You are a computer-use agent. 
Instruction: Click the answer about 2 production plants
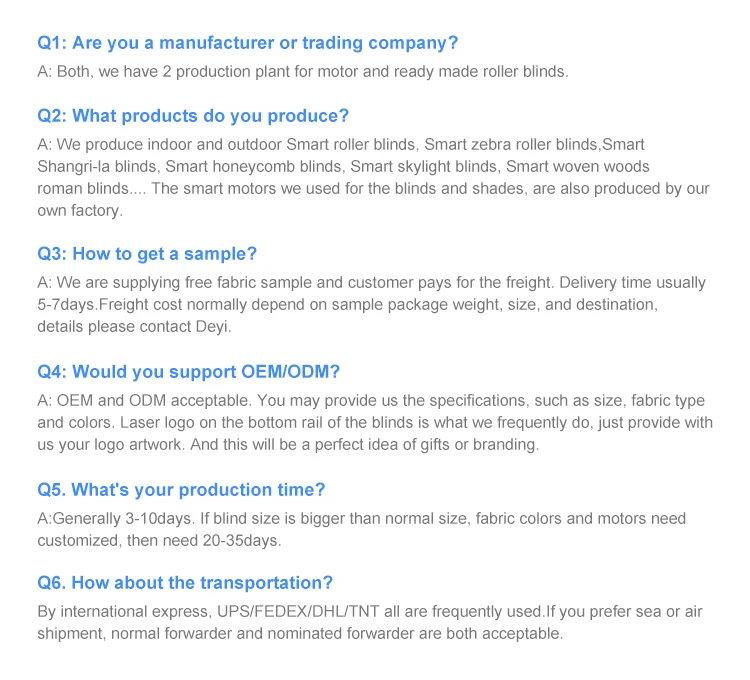click(302, 71)
